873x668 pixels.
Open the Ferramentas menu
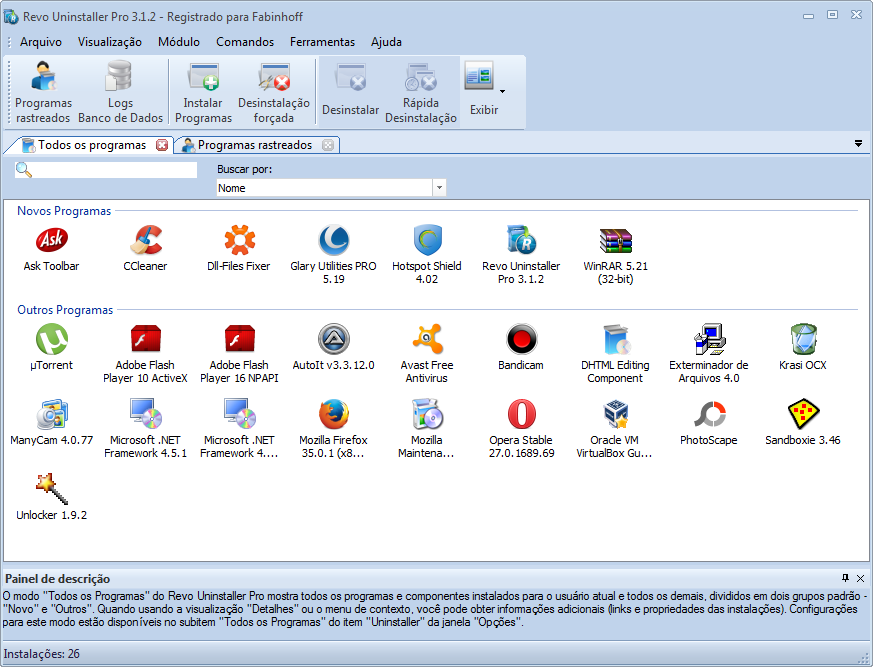[x=322, y=42]
